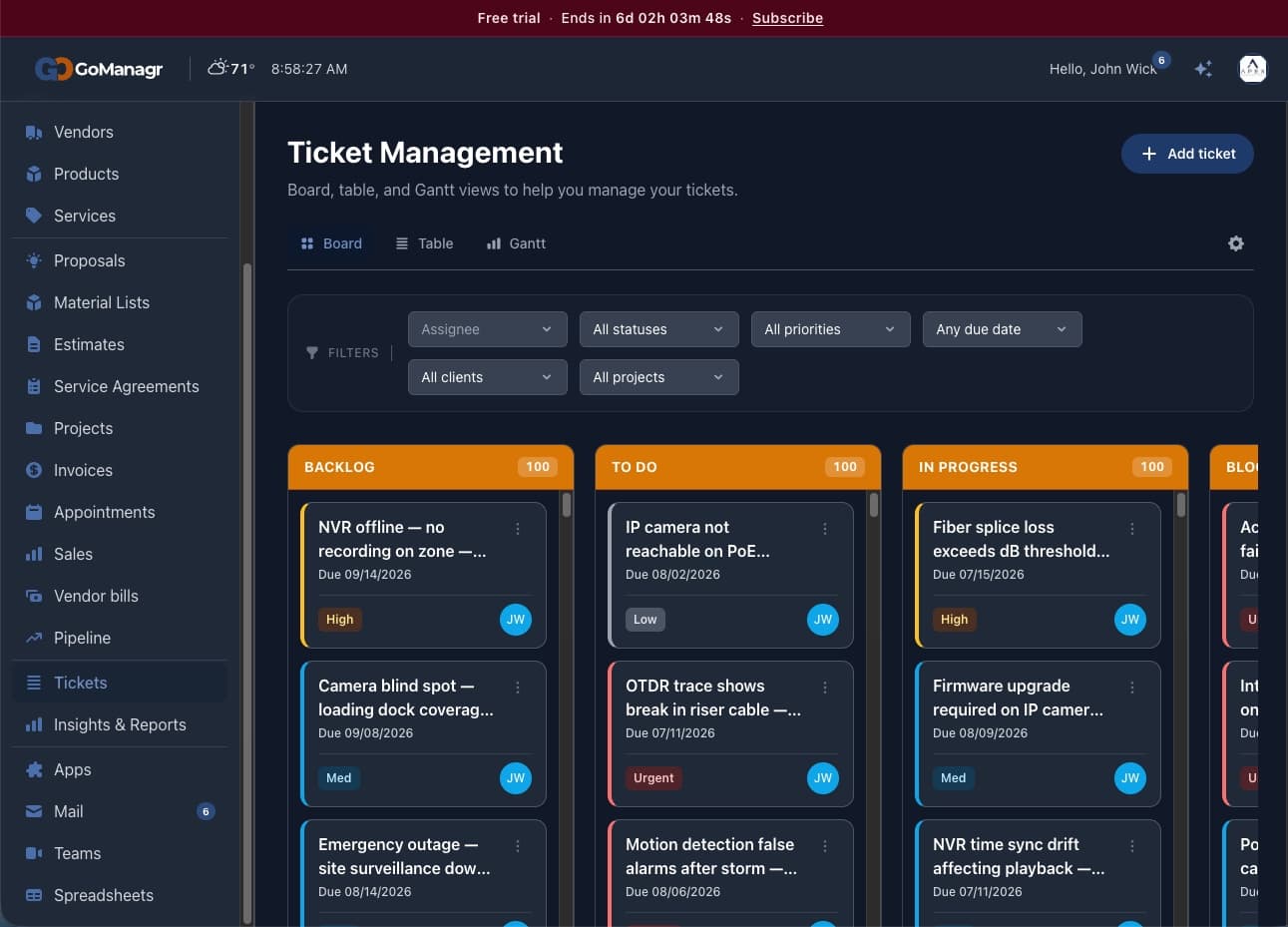Click the weather temperature widget
Viewport: 1288px width, 927px height.
pos(231,69)
